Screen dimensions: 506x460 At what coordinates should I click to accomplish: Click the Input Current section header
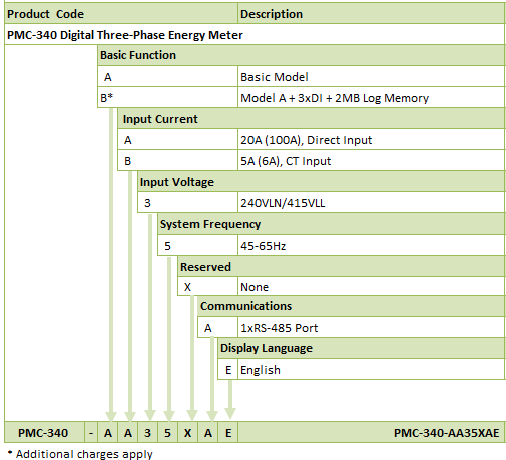click(311, 119)
